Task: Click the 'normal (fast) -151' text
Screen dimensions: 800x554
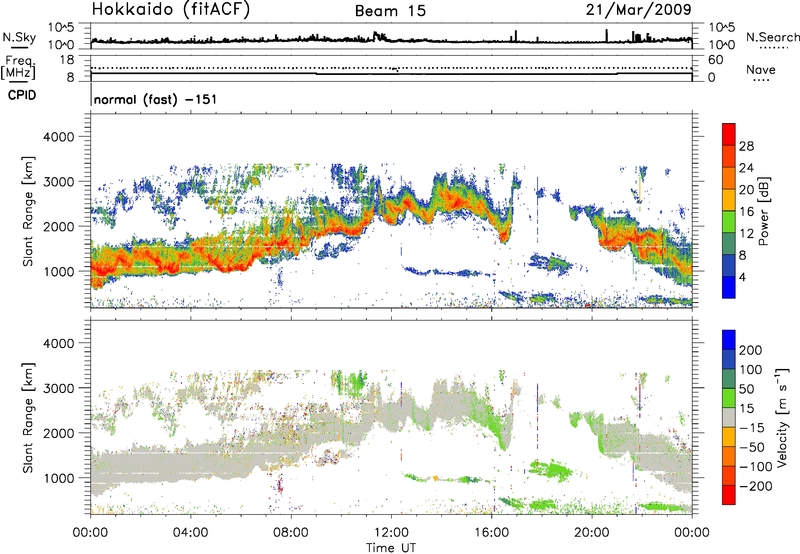Action: pyautogui.click(x=155, y=99)
